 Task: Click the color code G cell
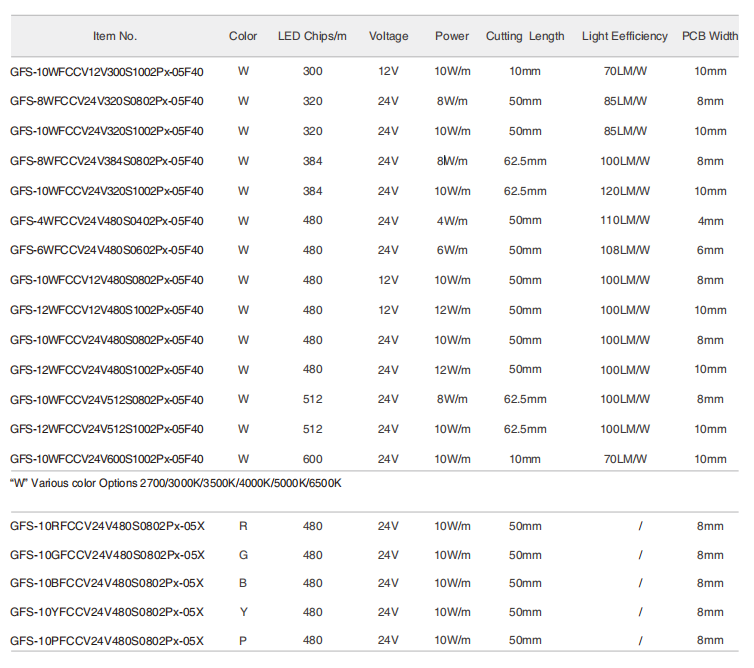243,555
